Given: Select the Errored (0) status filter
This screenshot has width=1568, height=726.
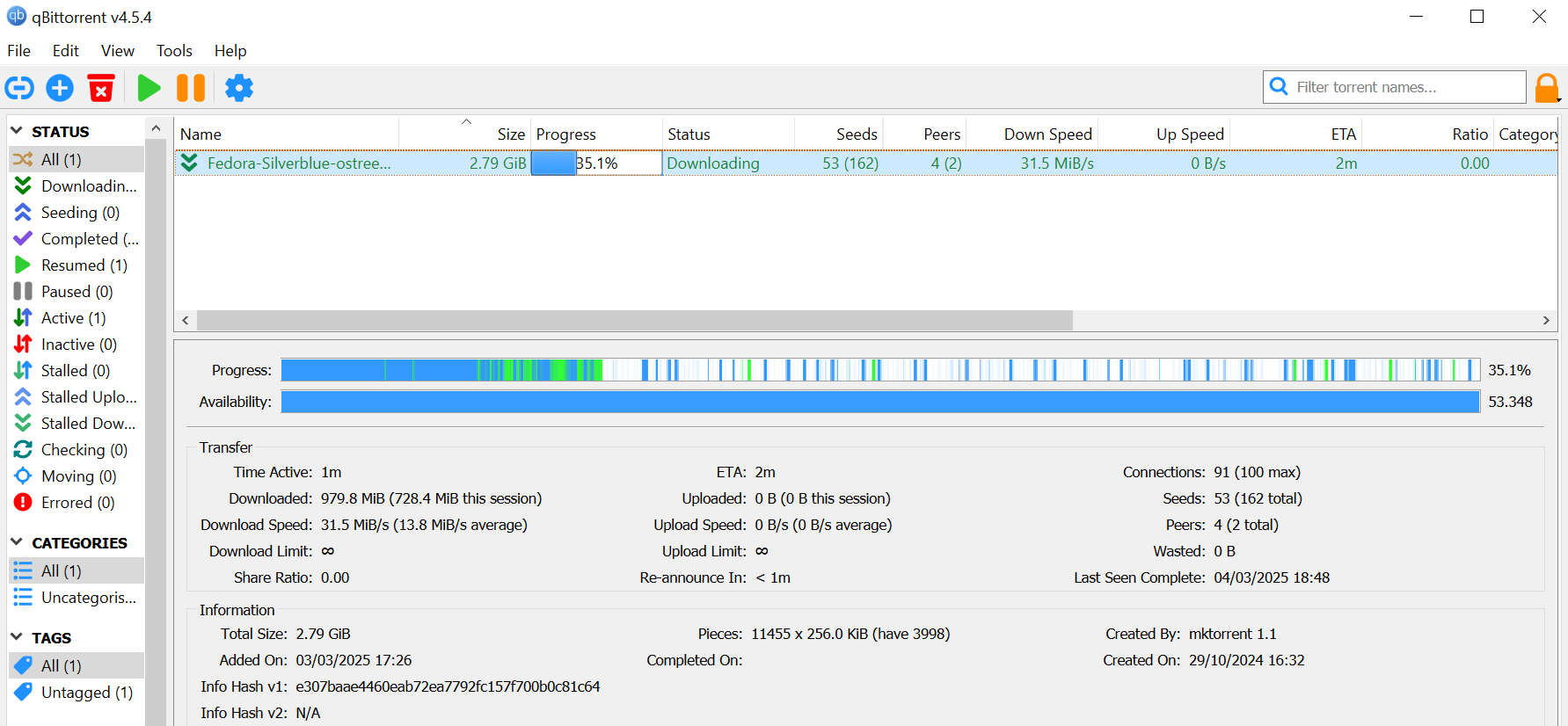Looking at the screenshot, I should 77,502.
